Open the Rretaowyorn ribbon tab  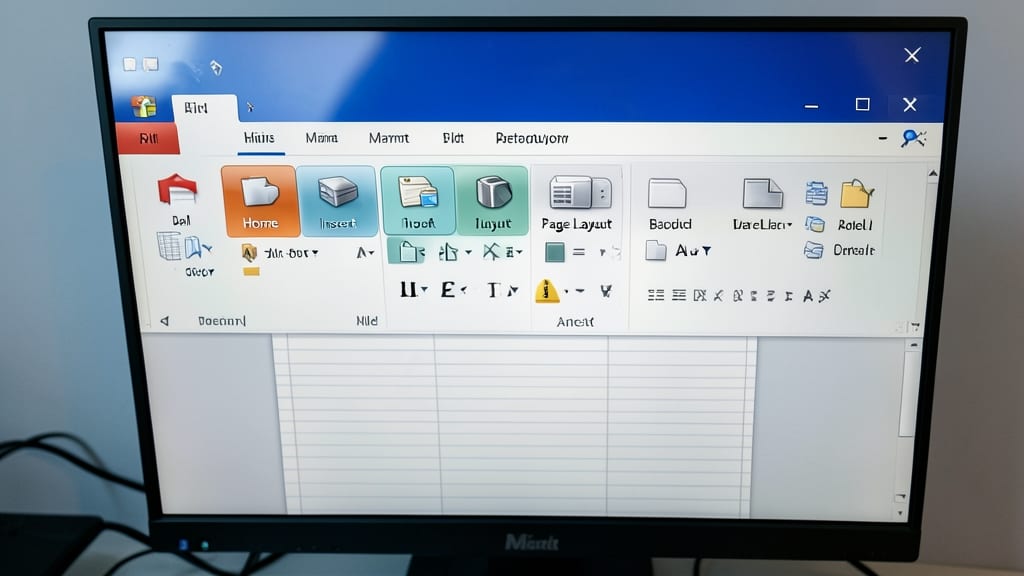(x=532, y=138)
